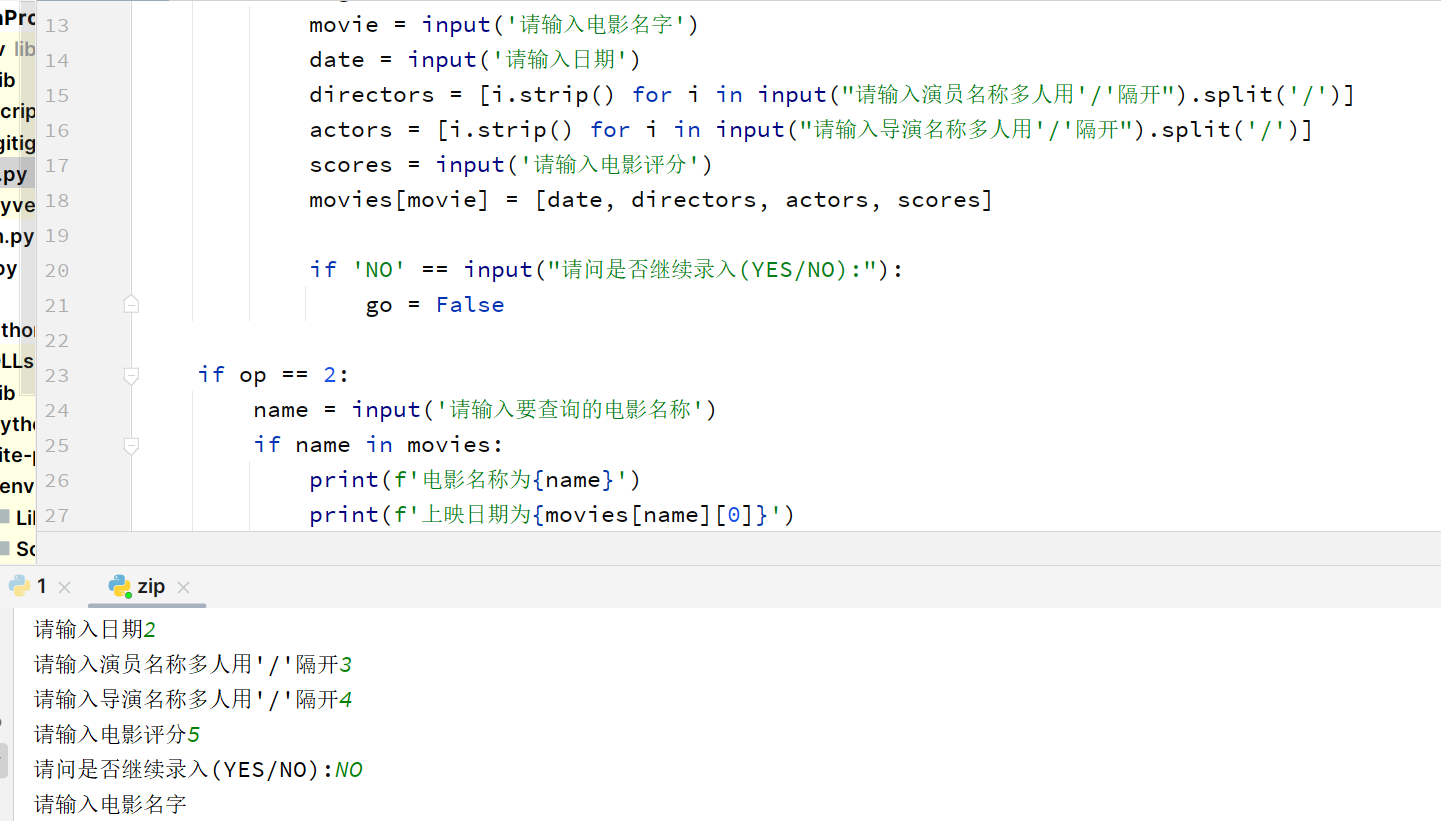Click the "directors" variable on line 15
1441x821 pixels.
tap(371, 95)
